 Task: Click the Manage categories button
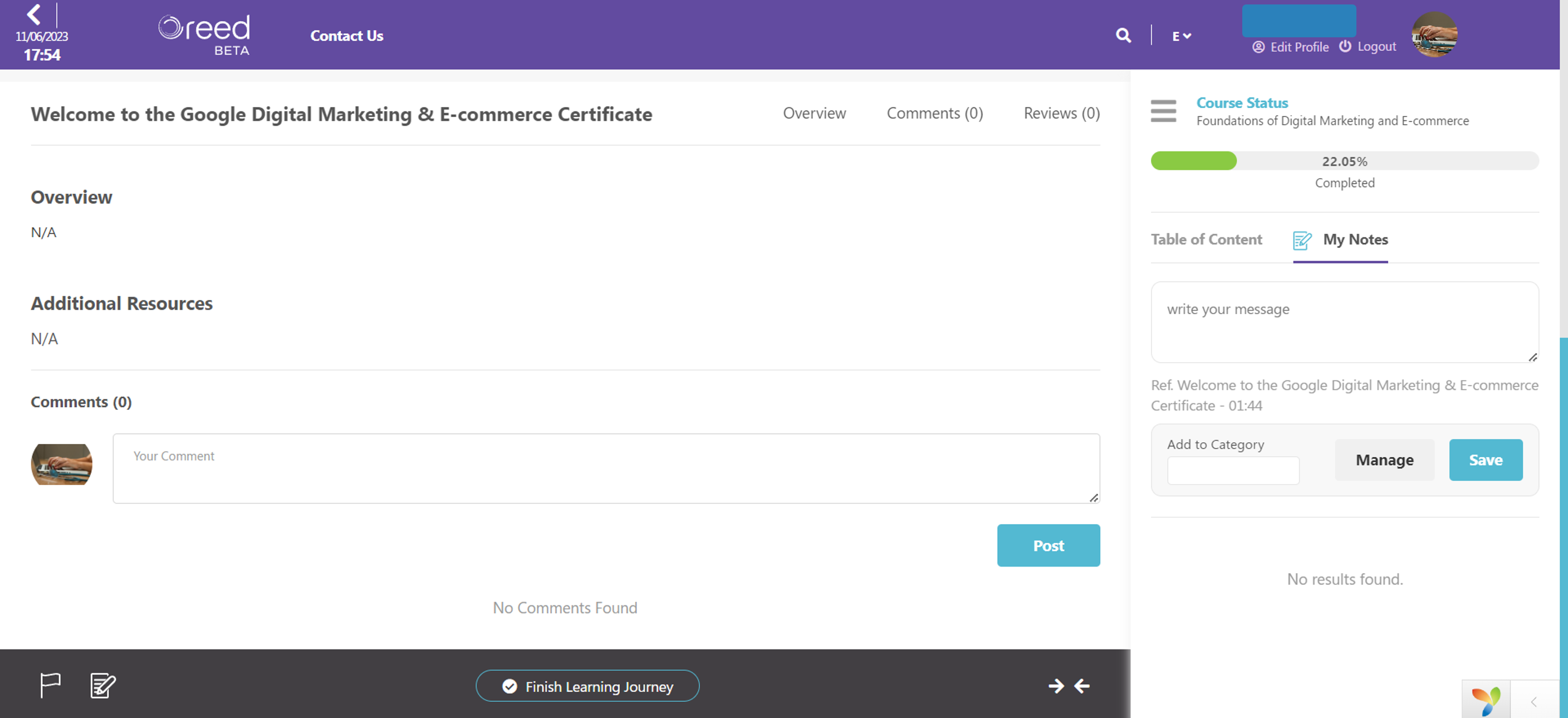(1384, 460)
